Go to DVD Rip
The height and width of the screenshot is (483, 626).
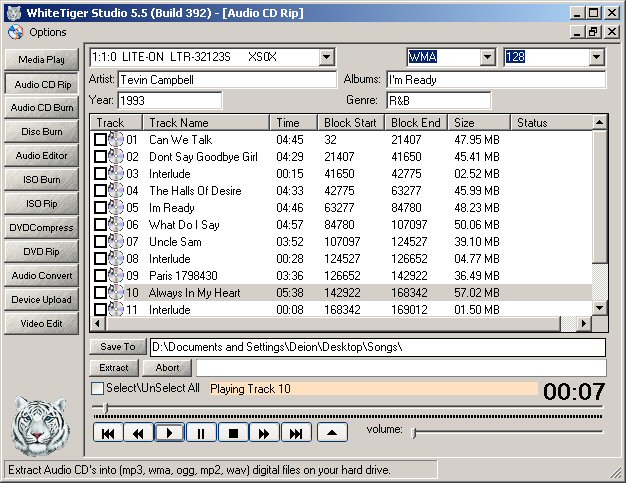point(42,251)
